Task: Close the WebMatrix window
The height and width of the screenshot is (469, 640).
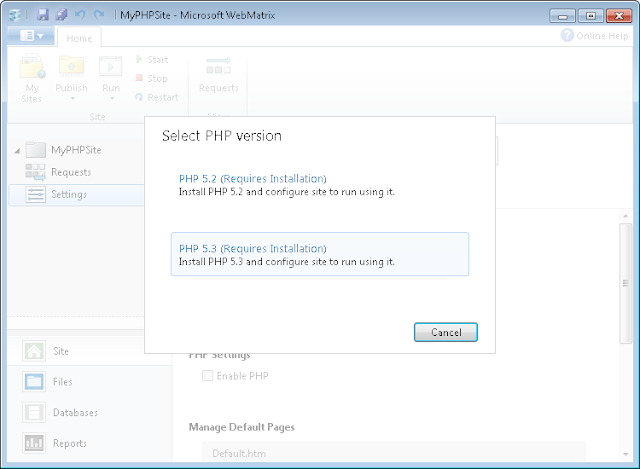Action: click(619, 16)
